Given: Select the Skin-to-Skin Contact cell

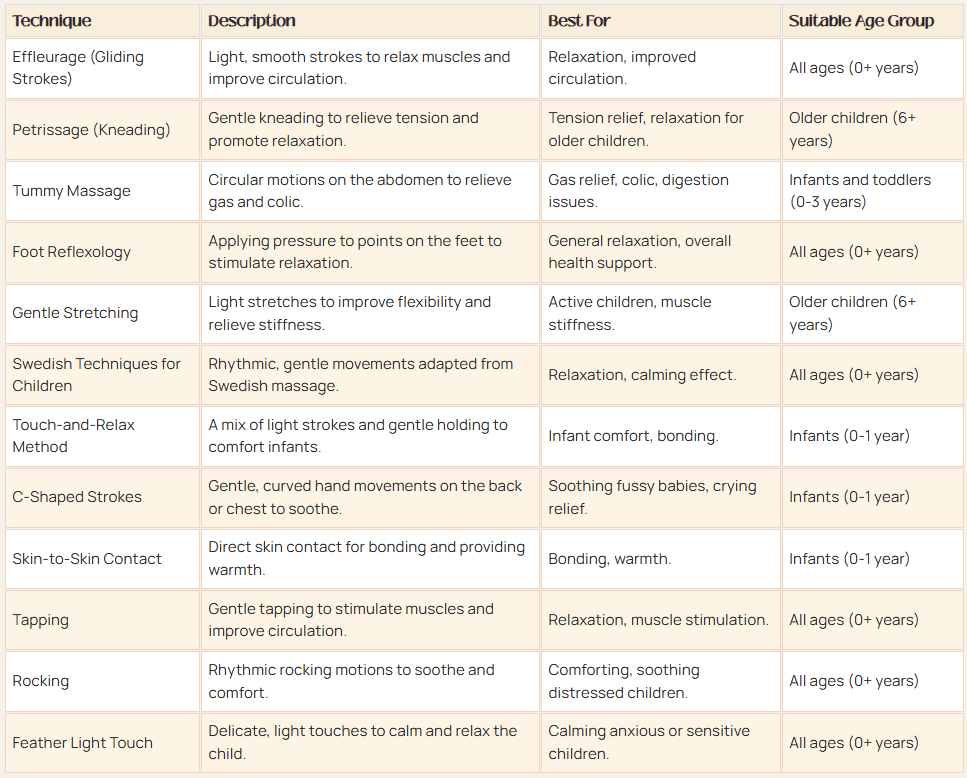Looking at the screenshot, I should click(87, 559).
